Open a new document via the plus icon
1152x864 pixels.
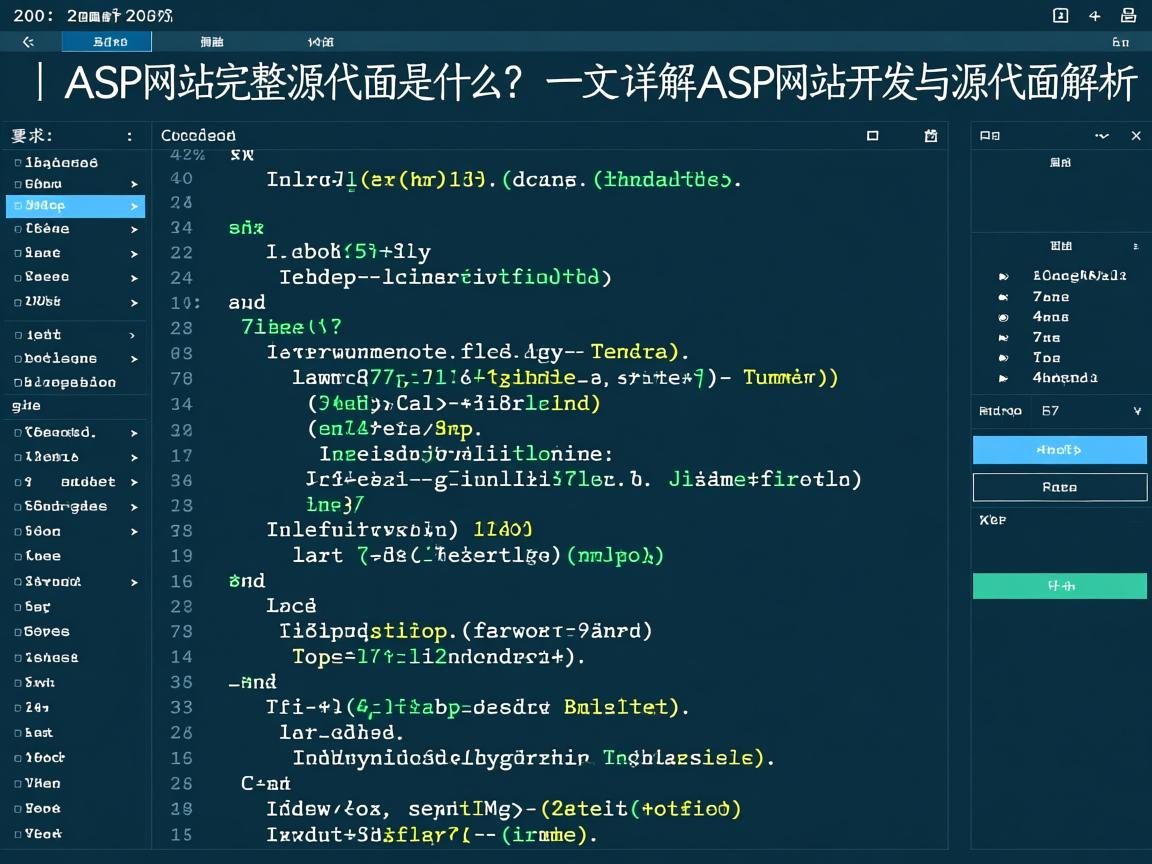tap(1095, 15)
